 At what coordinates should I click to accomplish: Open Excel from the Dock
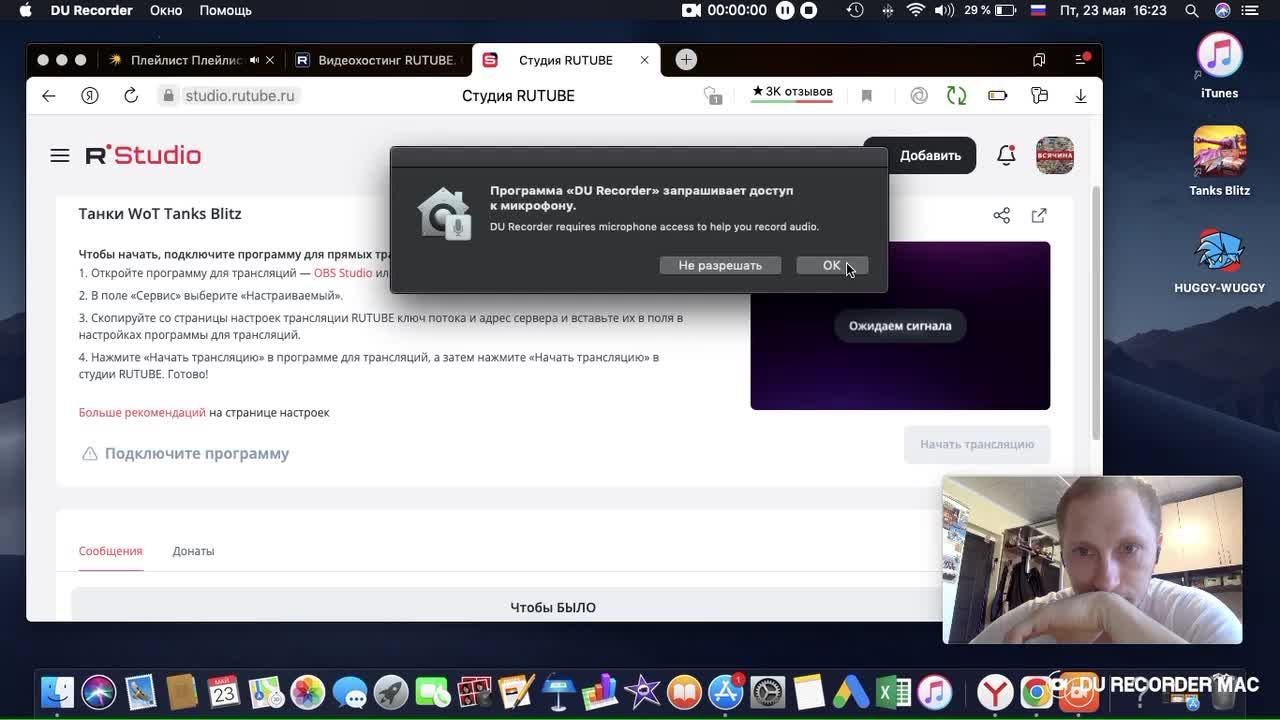(x=892, y=692)
